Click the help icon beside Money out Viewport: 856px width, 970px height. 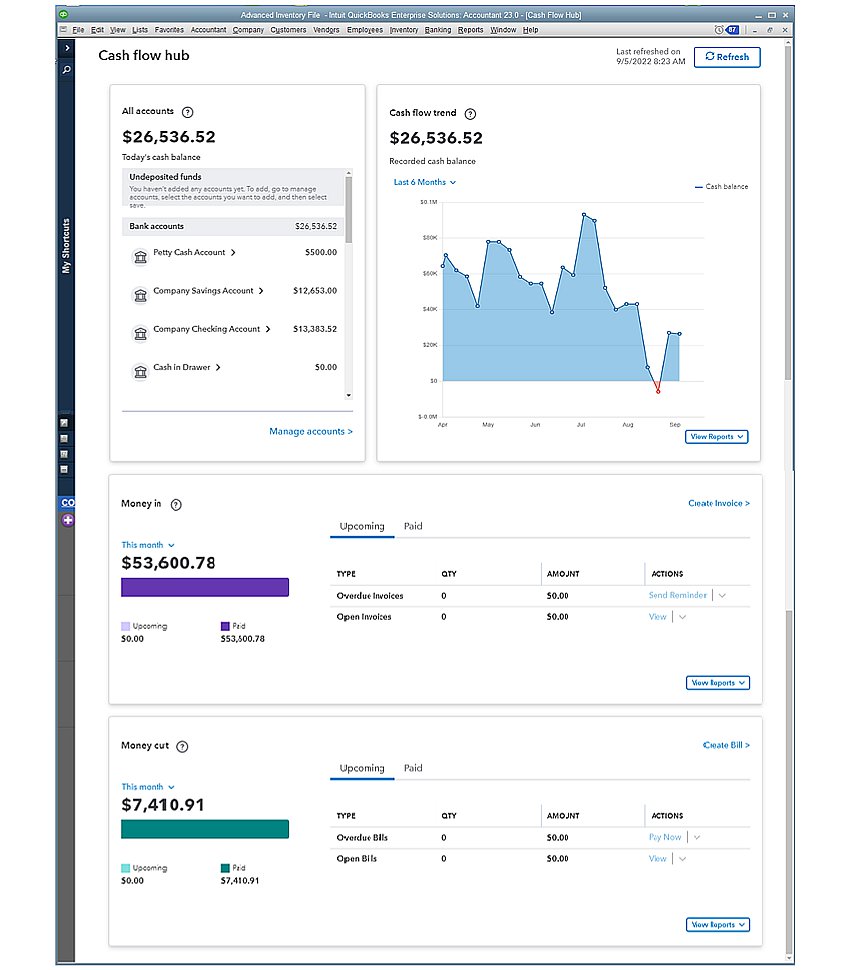[182, 746]
